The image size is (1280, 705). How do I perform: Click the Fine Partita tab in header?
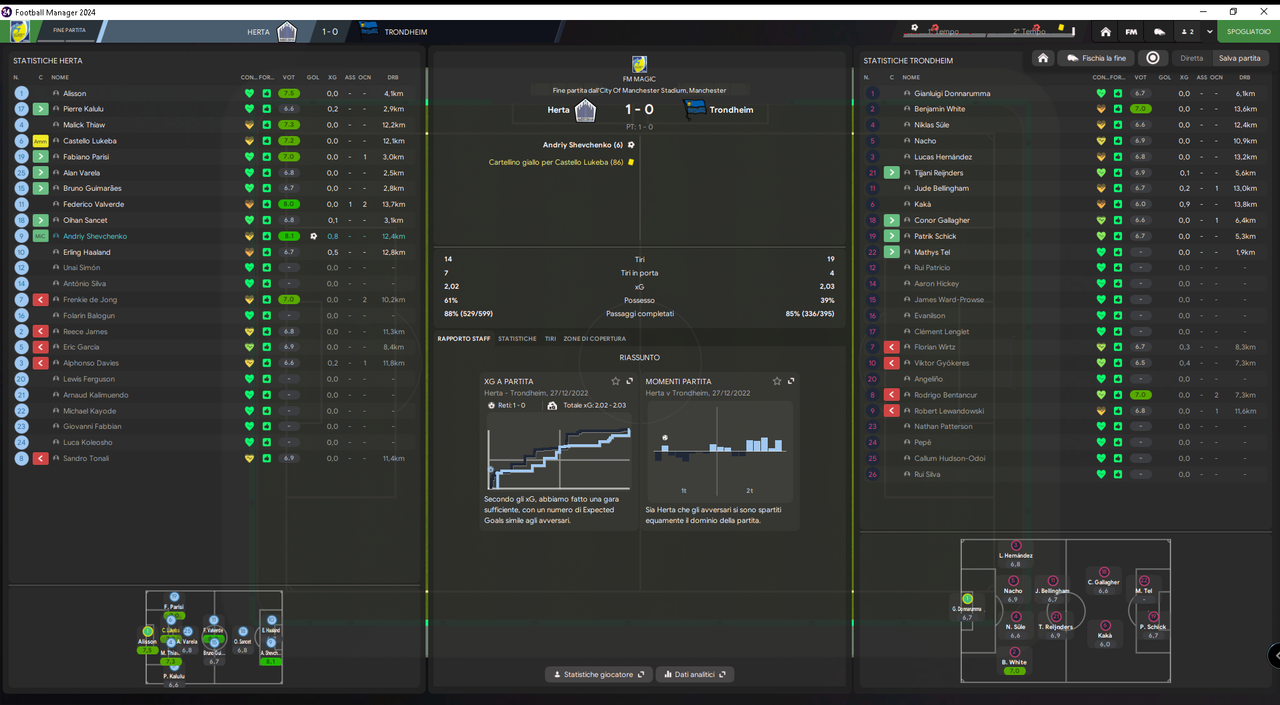coord(69,31)
